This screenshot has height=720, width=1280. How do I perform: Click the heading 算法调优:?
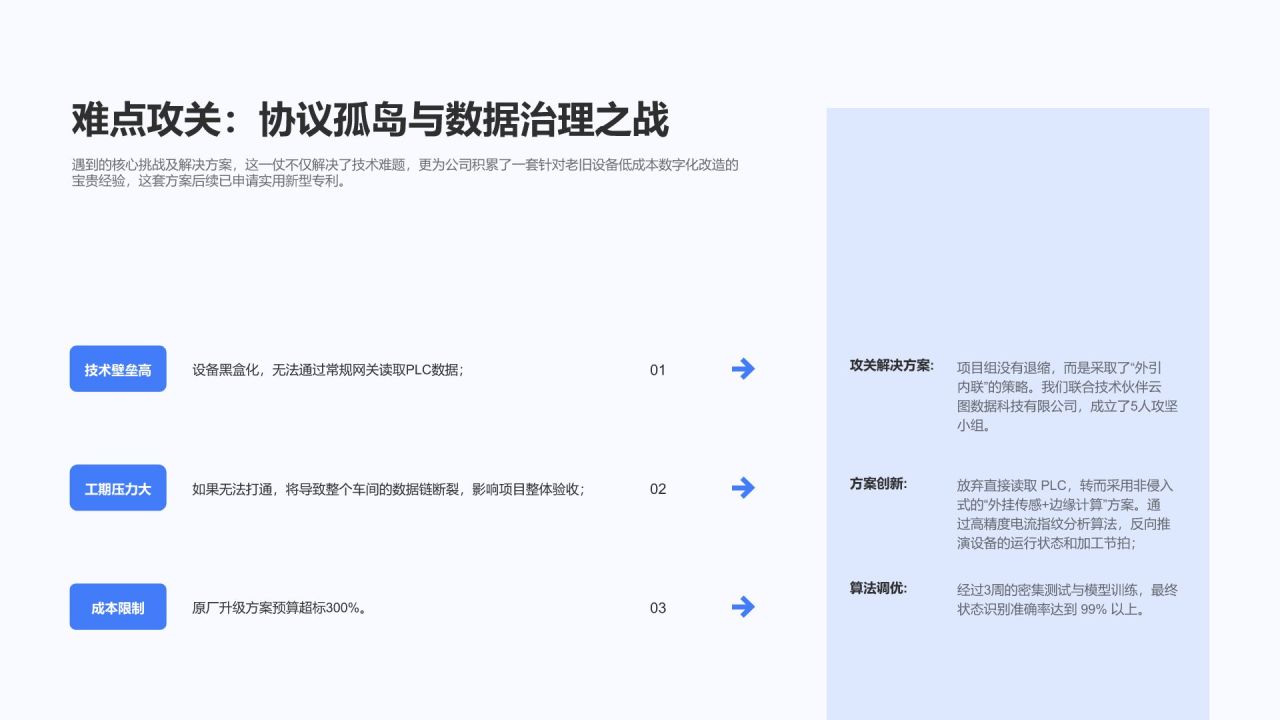pyautogui.click(x=879, y=589)
